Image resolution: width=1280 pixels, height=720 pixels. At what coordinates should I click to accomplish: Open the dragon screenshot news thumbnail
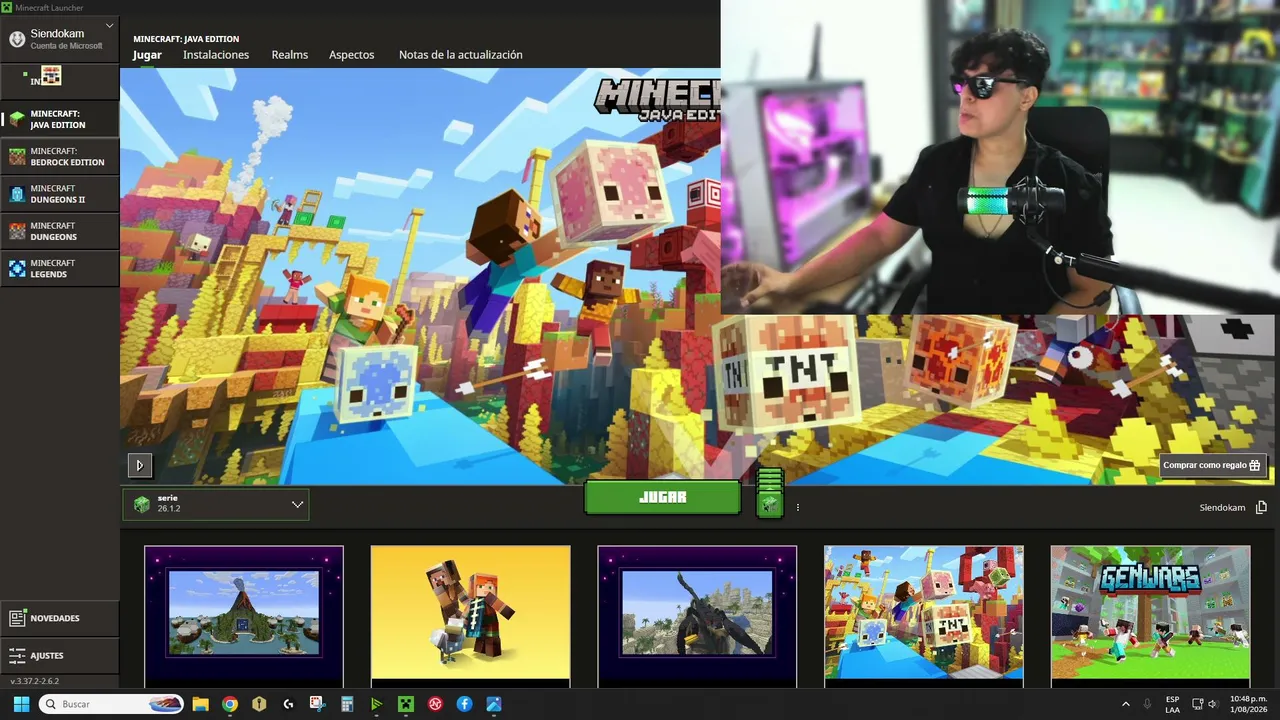(x=697, y=616)
